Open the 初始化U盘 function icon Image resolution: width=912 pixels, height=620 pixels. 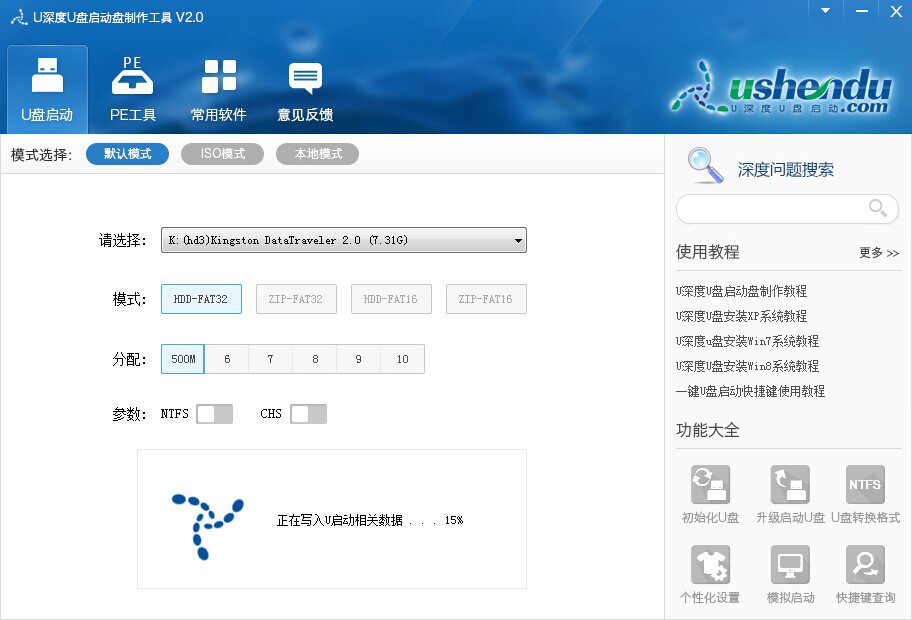(x=710, y=493)
